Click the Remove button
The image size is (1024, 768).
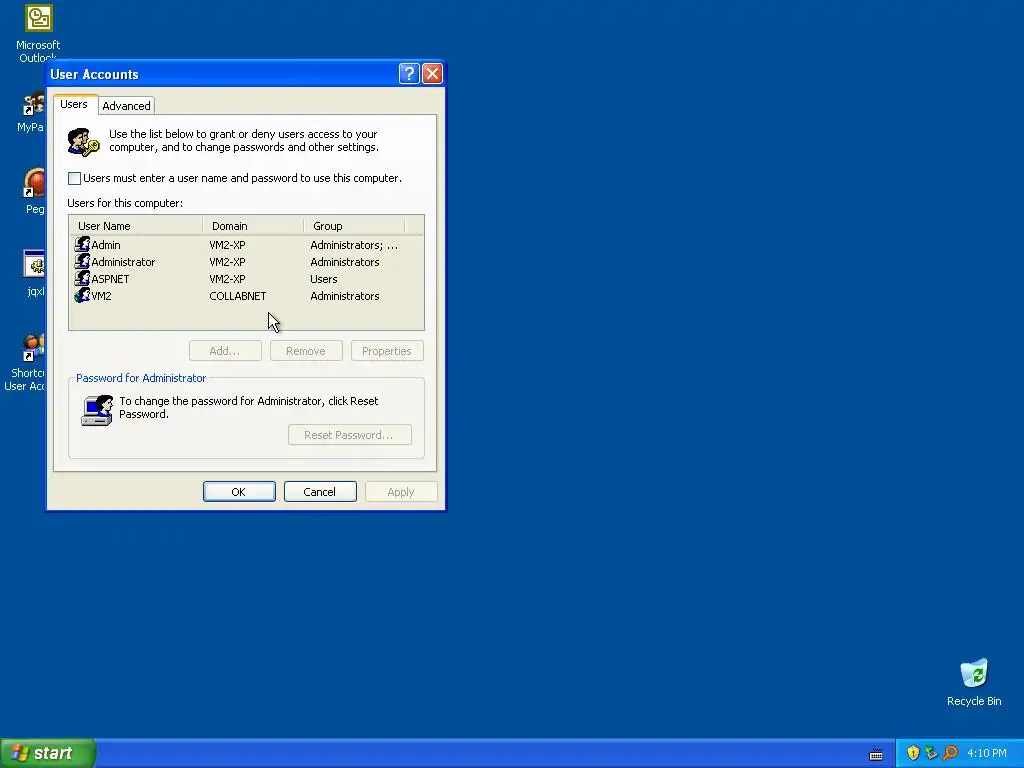pyautogui.click(x=306, y=351)
